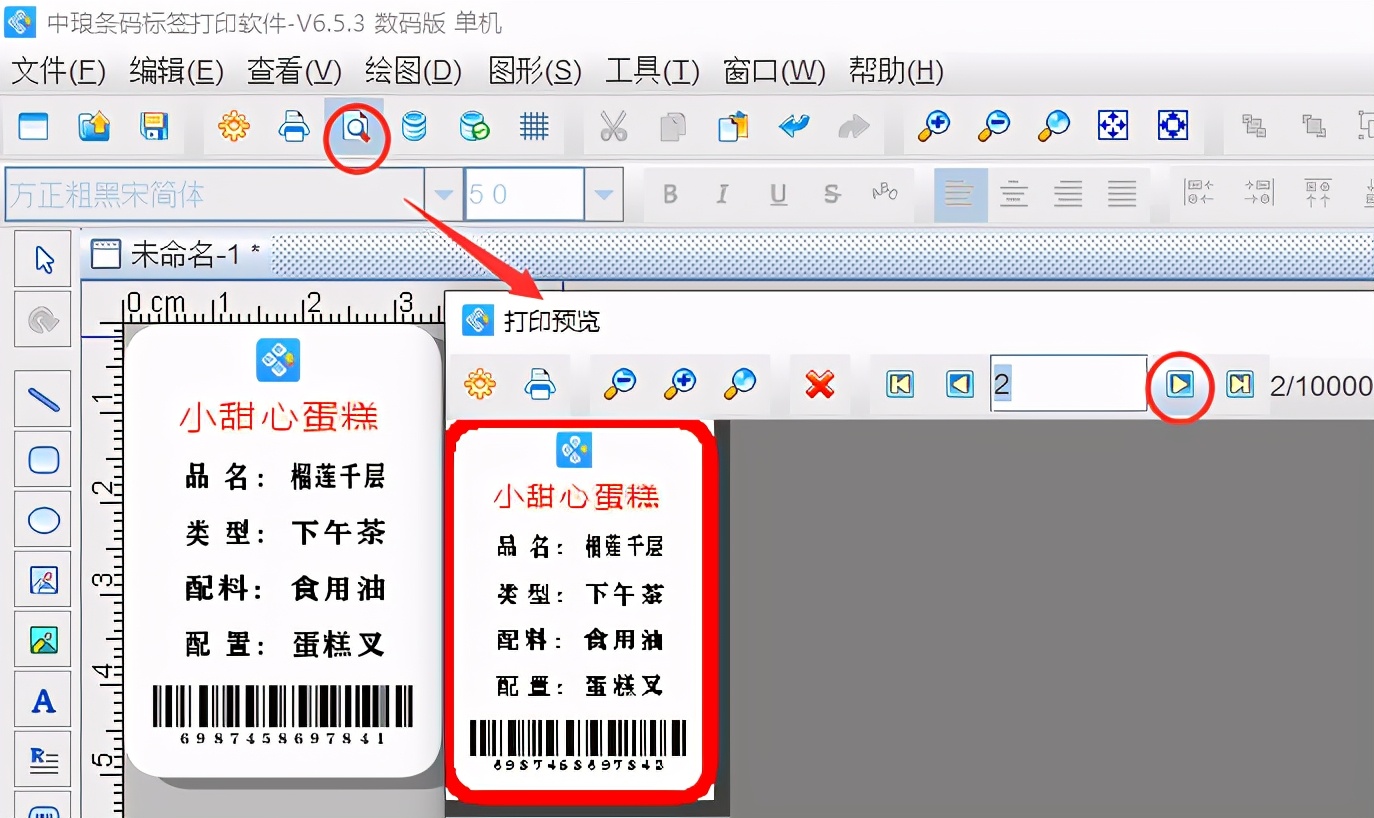Image resolution: width=1374 pixels, height=818 pixels.
Task: Click the Paste clipboard icon
Action: click(x=734, y=126)
